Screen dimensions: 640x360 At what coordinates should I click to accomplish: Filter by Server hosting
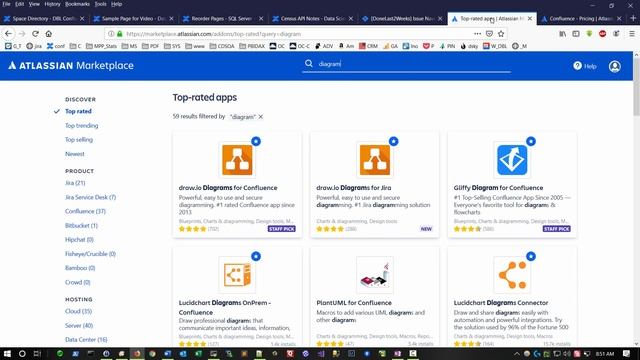[79, 326]
